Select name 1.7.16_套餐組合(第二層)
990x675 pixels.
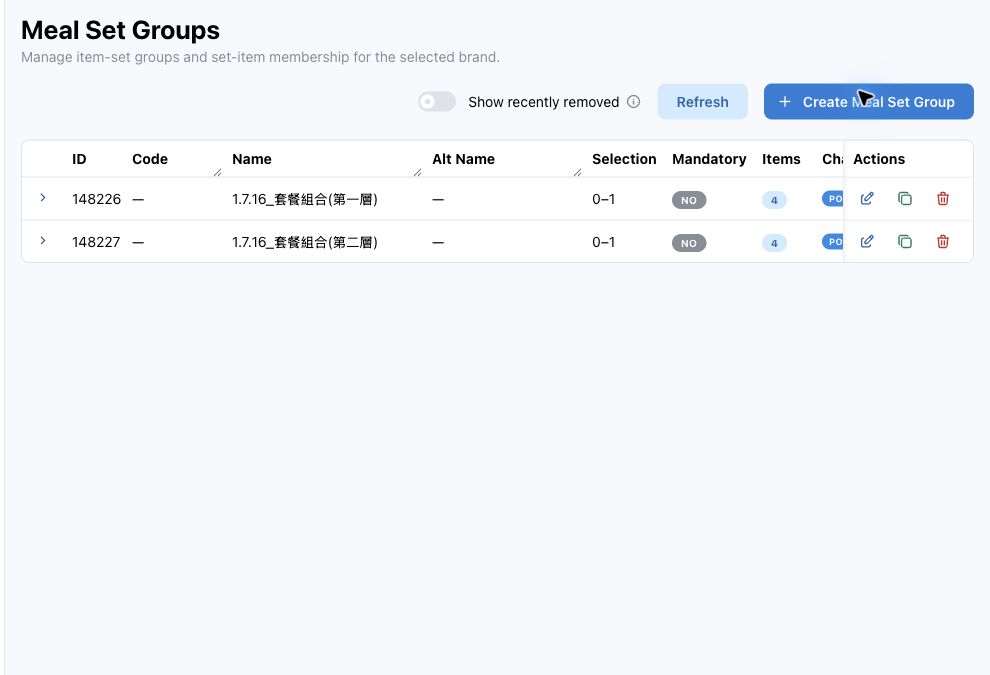point(304,242)
